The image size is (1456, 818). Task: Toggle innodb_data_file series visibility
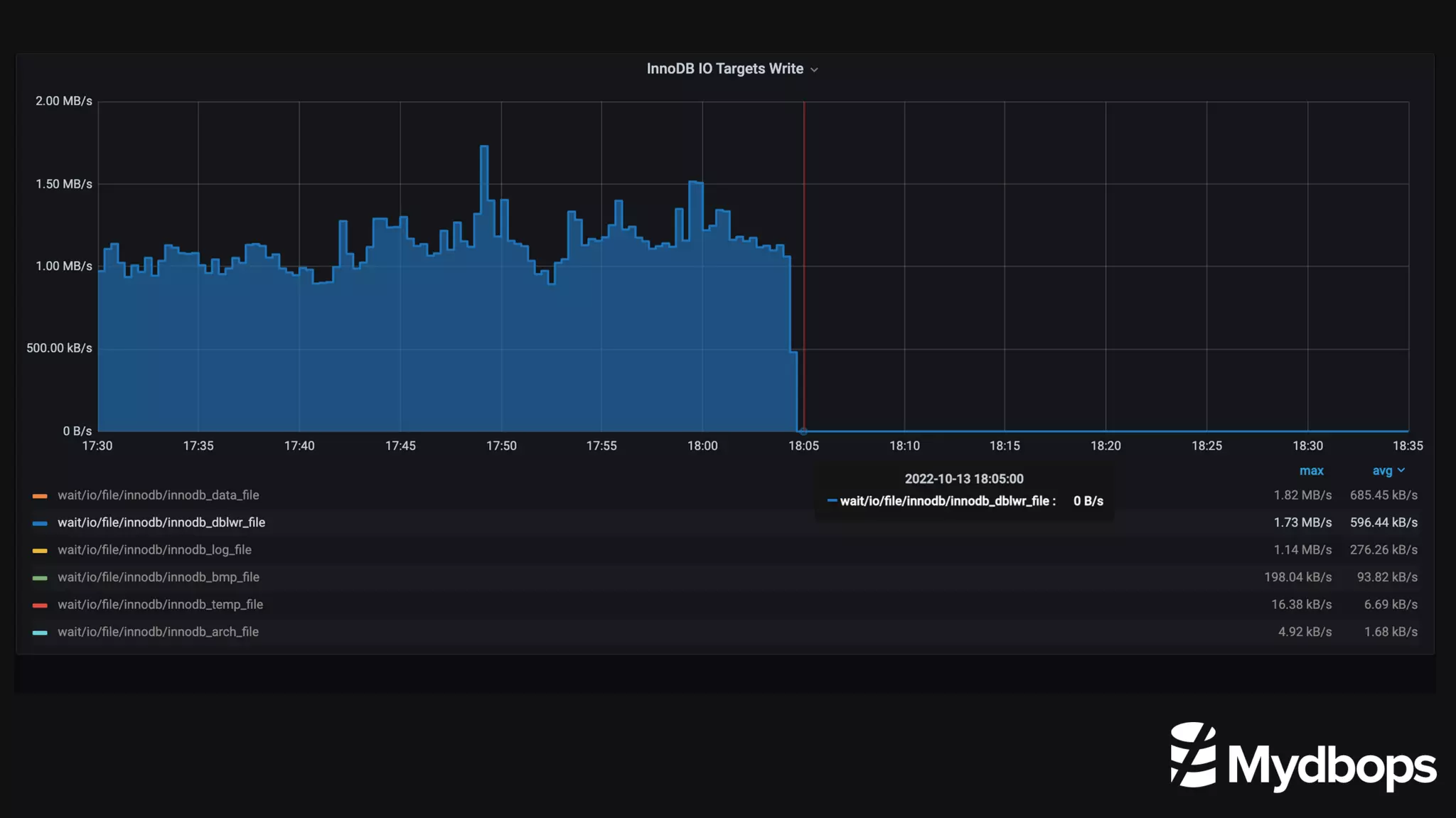pyautogui.click(x=158, y=495)
